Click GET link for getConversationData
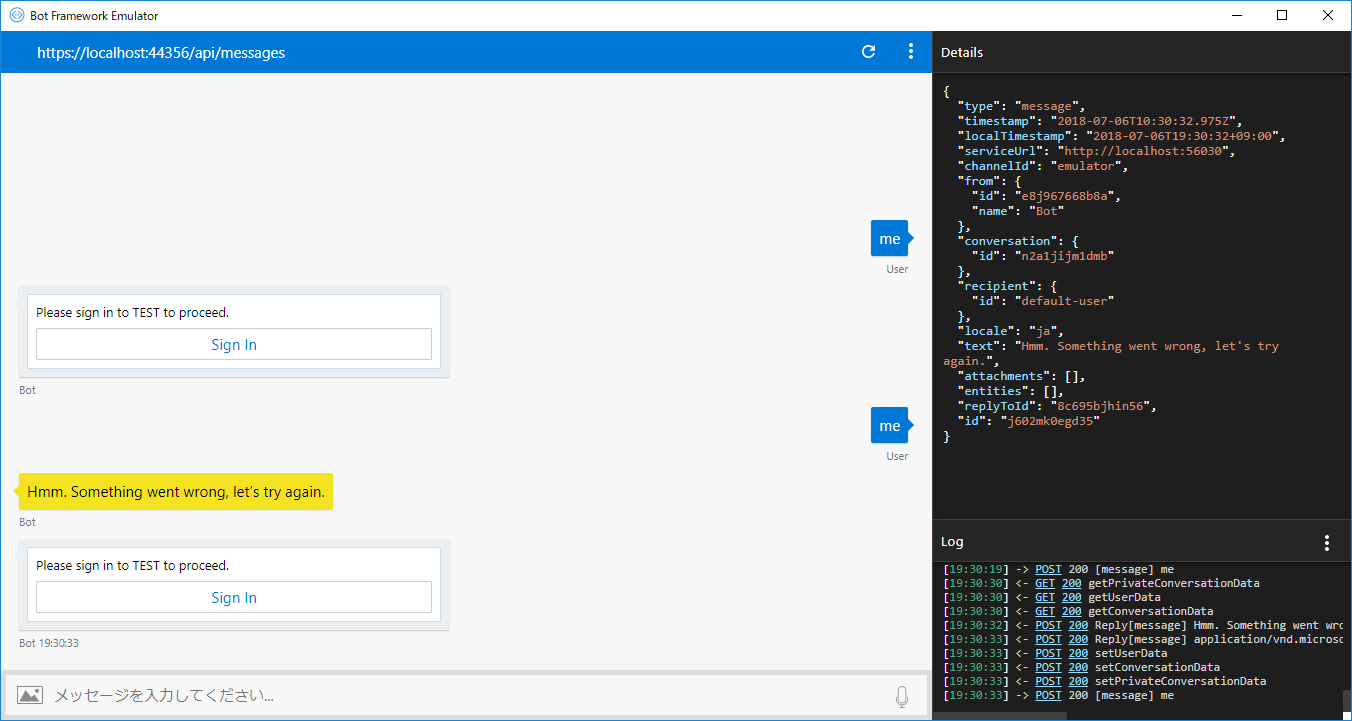Viewport: 1352px width, 721px height. point(1045,611)
